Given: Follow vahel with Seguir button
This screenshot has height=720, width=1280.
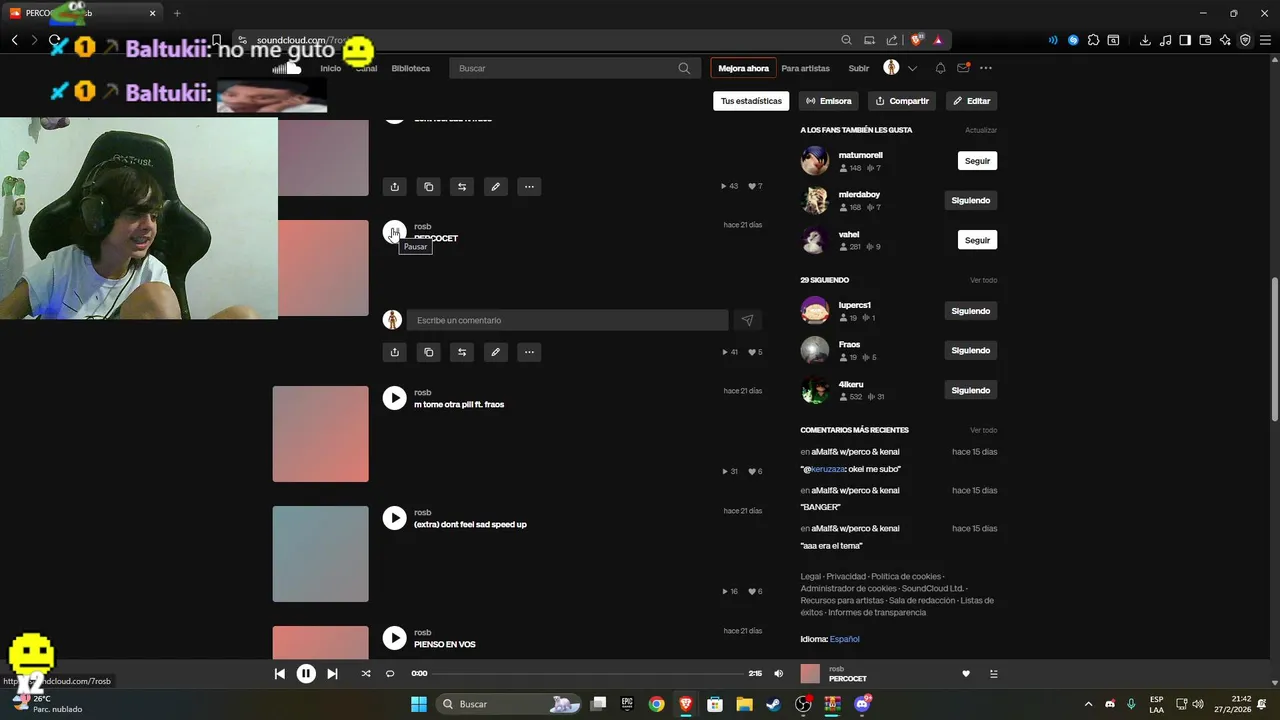Looking at the screenshot, I should click(x=977, y=240).
